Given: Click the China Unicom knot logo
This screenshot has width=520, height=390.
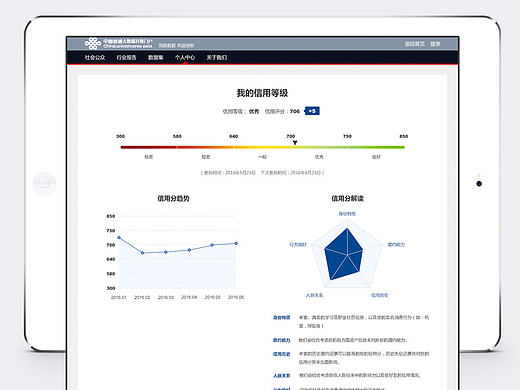Looking at the screenshot, I should [93, 44].
